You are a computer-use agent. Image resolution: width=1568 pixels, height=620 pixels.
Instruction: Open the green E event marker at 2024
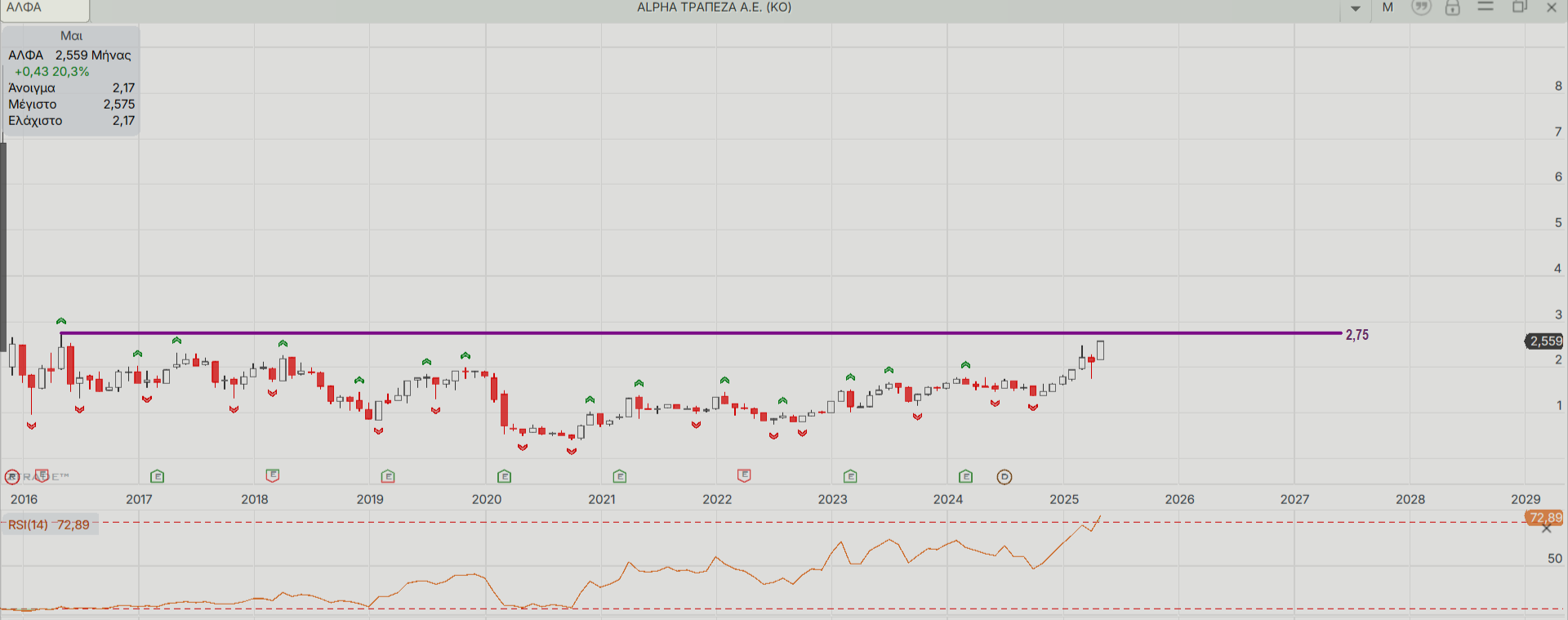point(966,476)
